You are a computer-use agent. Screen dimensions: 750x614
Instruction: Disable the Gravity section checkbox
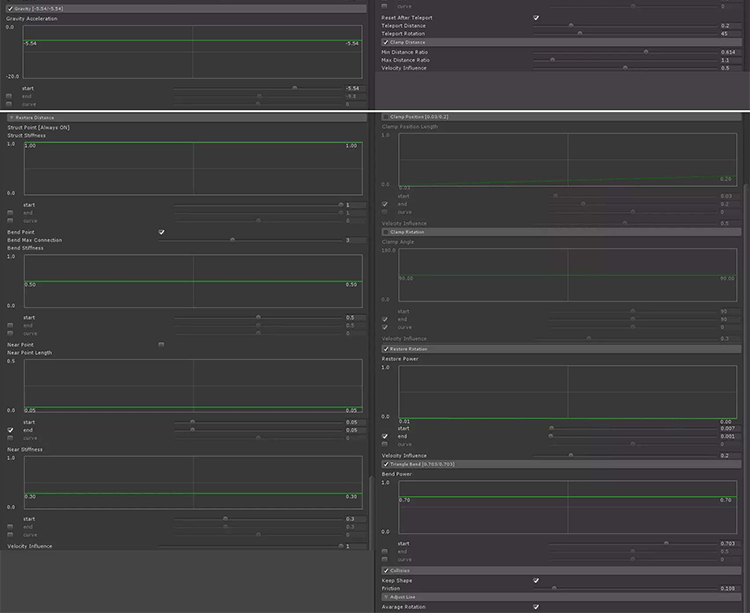(x=9, y=7)
